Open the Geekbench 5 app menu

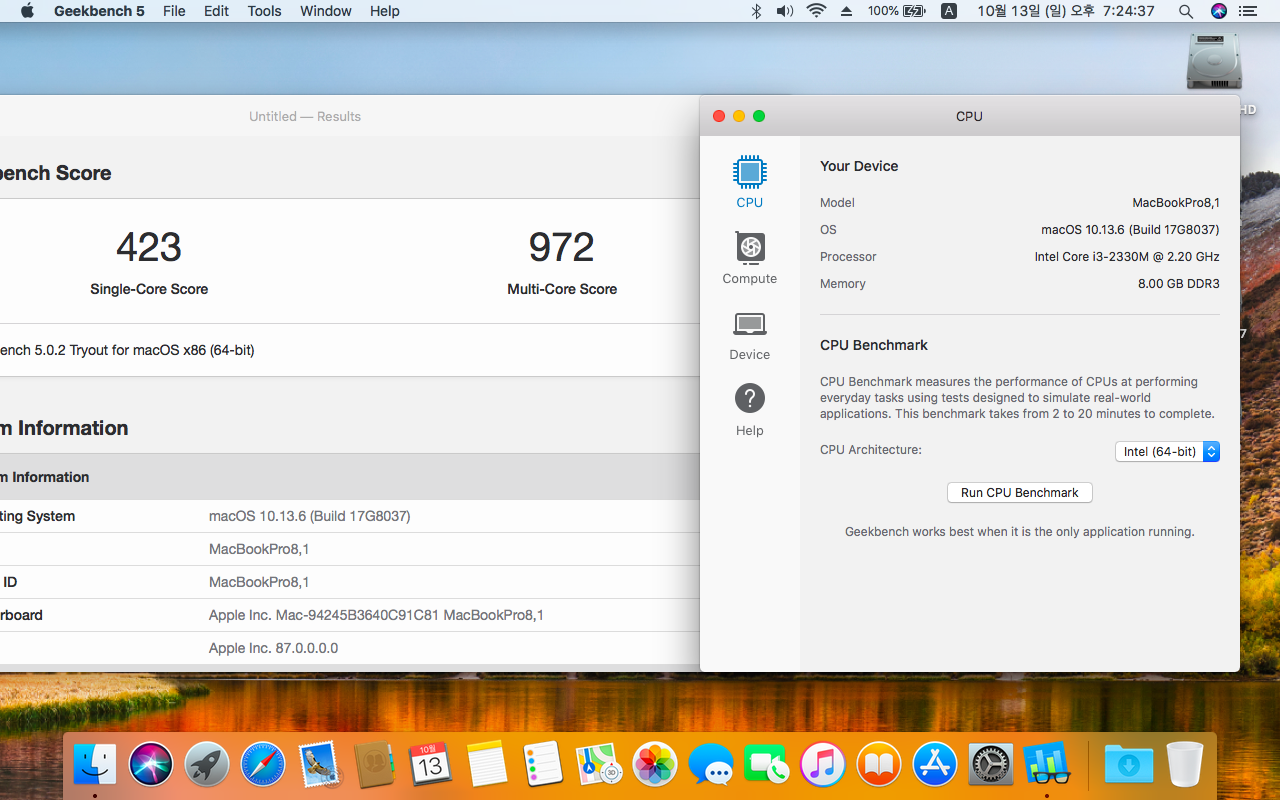(x=99, y=11)
